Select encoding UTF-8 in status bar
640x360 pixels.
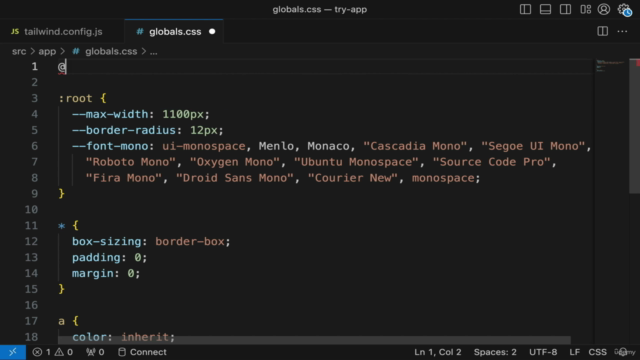[x=543, y=352]
